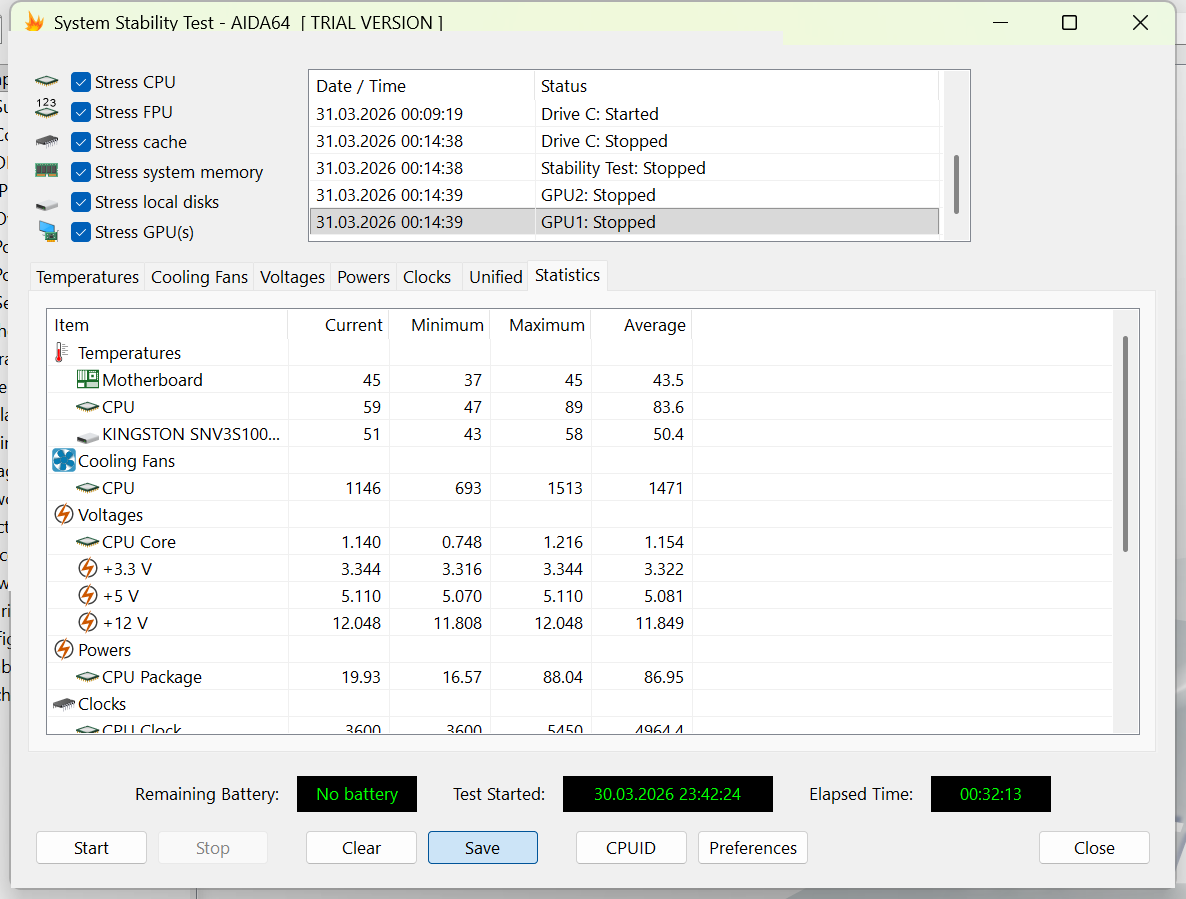Open the Powers tab

click(363, 277)
